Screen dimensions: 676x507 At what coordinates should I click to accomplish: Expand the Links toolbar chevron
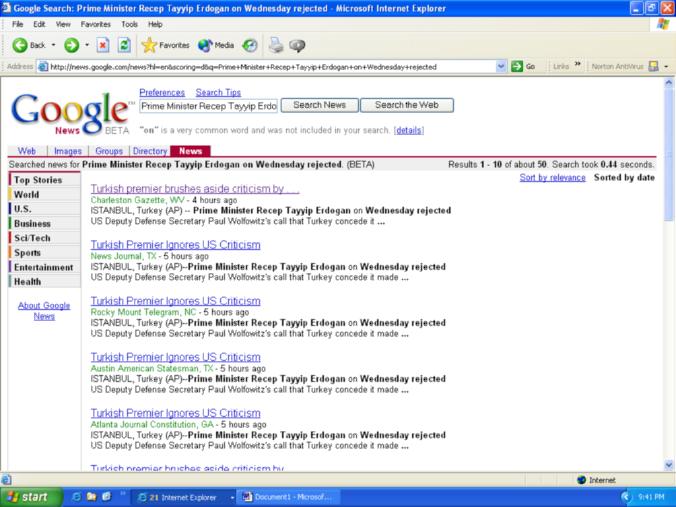click(x=577, y=66)
